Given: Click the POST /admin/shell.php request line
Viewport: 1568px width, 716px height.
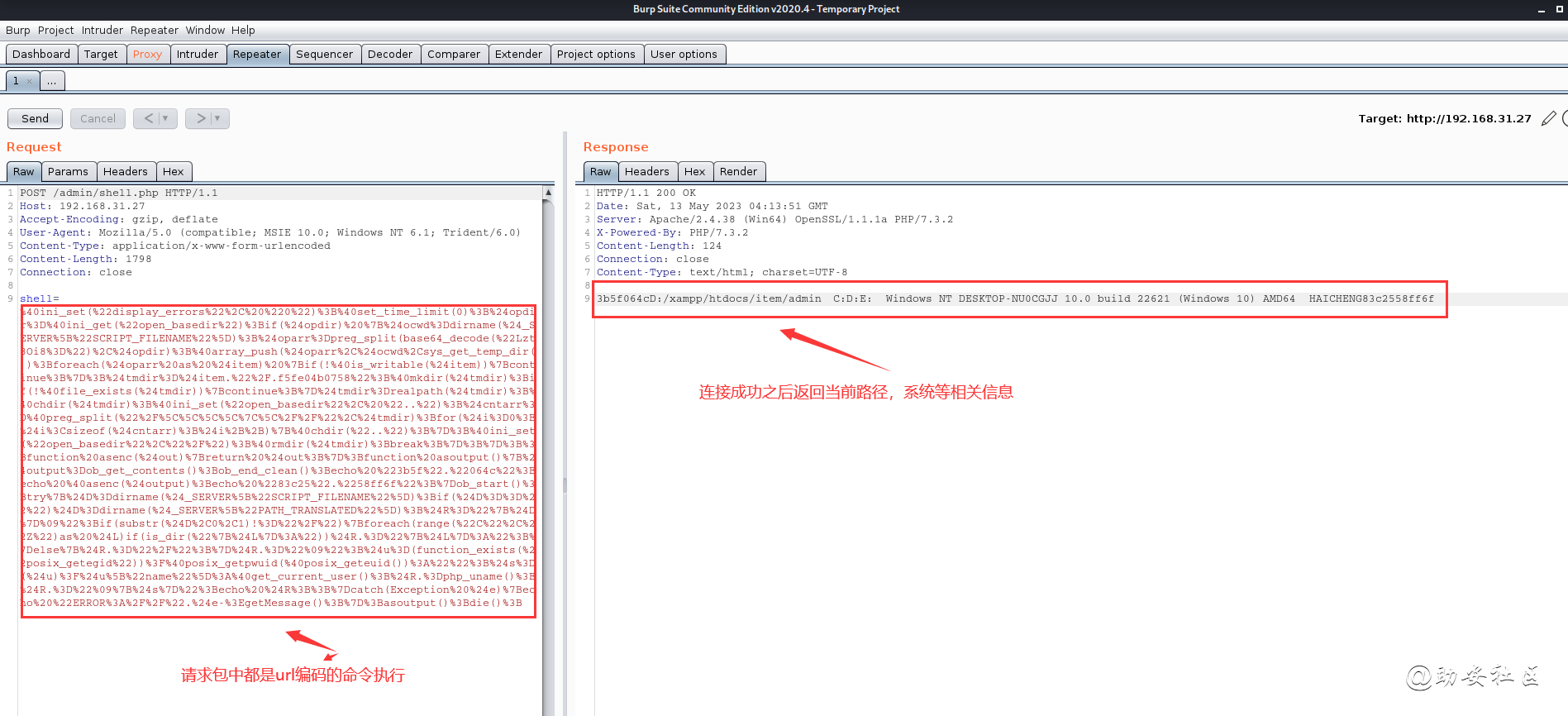Looking at the screenshot, I should [119, 193].
